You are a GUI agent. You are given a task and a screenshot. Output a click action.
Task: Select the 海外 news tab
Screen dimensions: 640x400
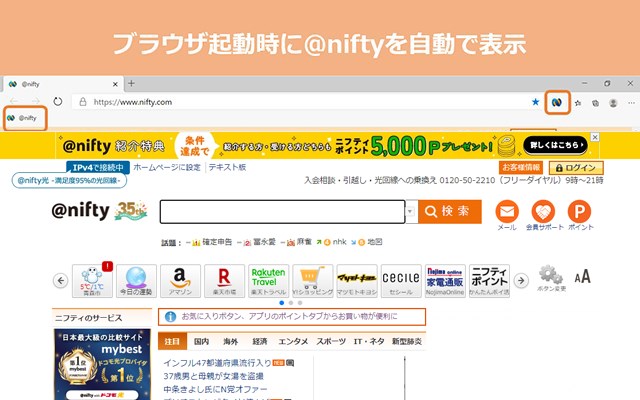[231, 341]
